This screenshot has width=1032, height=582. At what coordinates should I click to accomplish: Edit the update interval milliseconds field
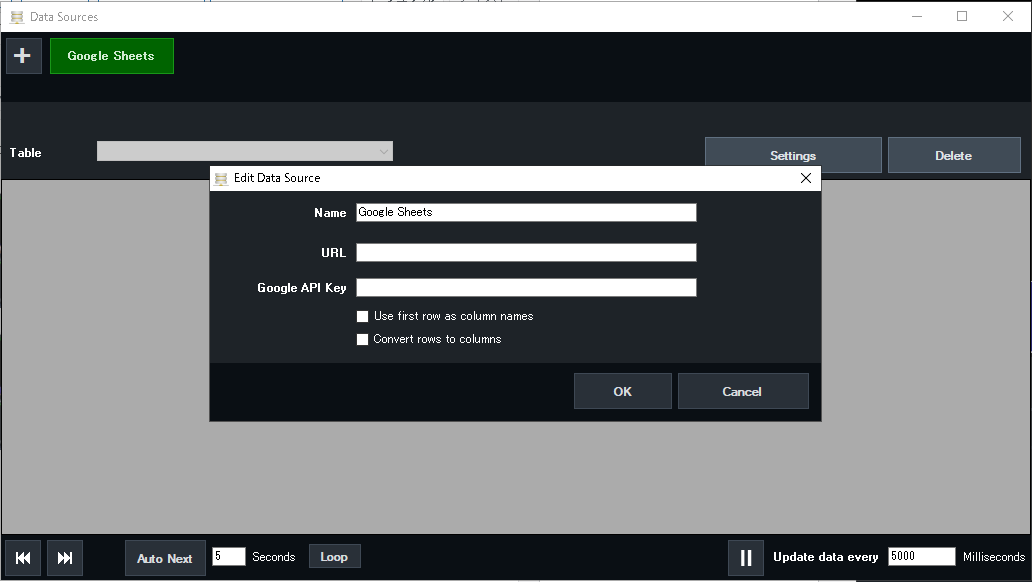click(x=921, y=556)
